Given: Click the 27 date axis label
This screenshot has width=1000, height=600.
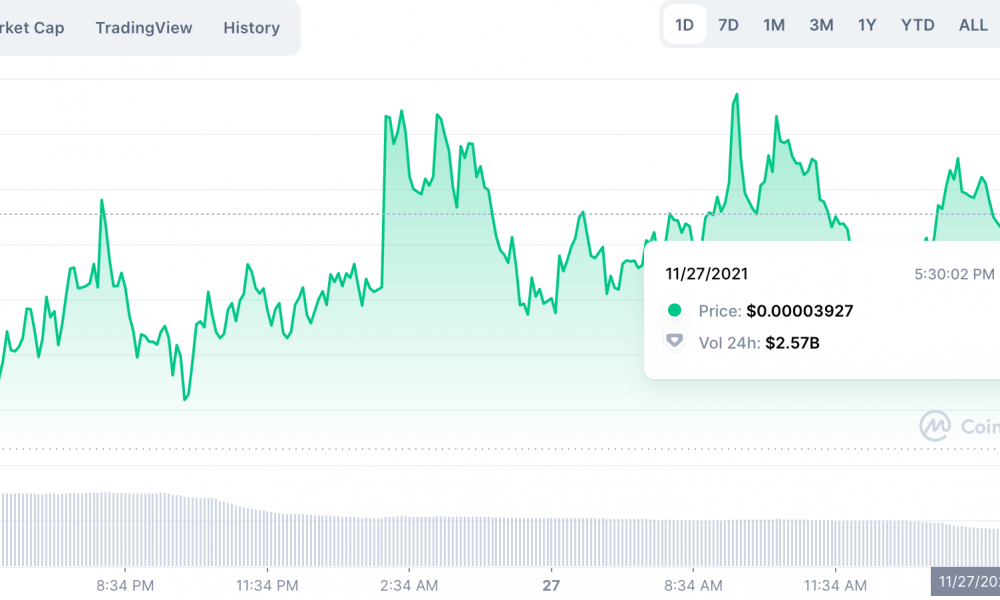Looking at the screenshot, I should pos(551,585).
